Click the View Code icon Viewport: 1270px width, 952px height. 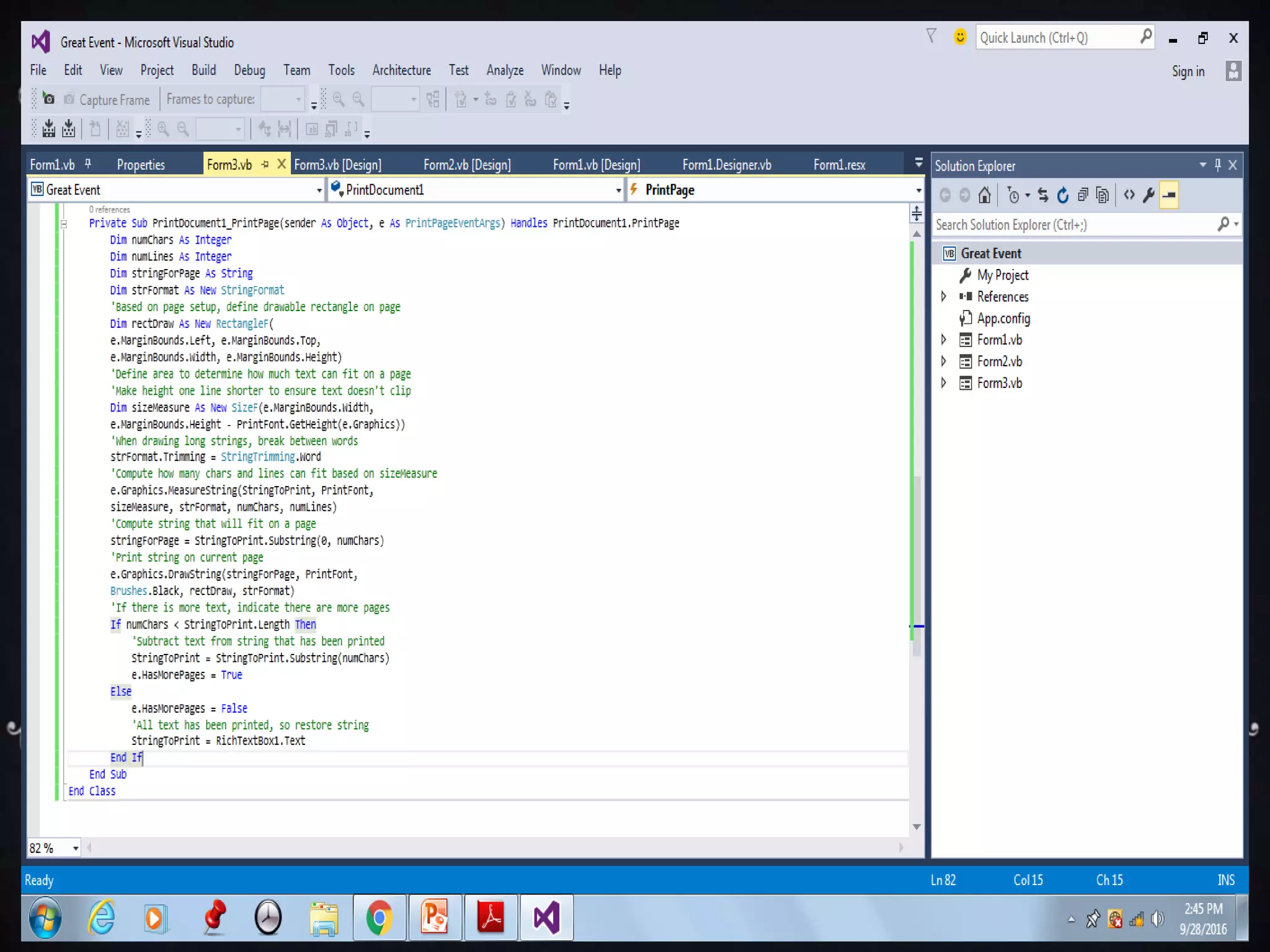pyautogui.click(x=1129, y=196)
